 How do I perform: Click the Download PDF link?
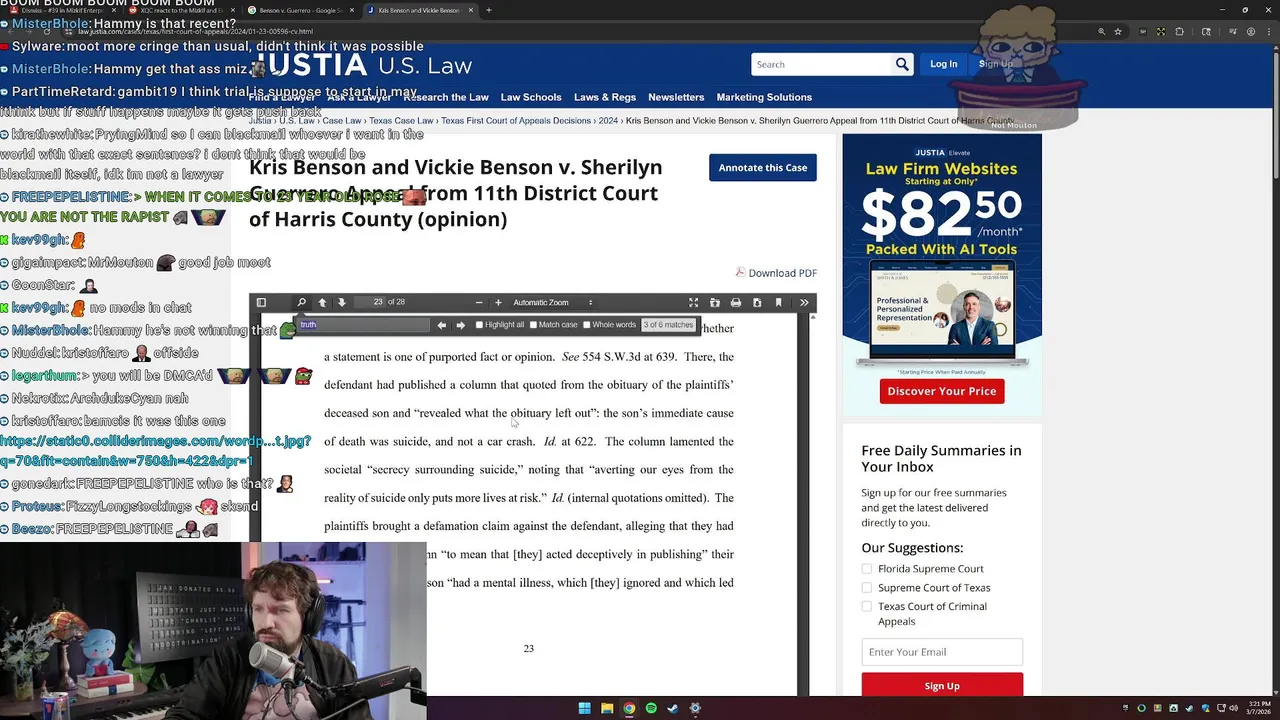[783, 273]
